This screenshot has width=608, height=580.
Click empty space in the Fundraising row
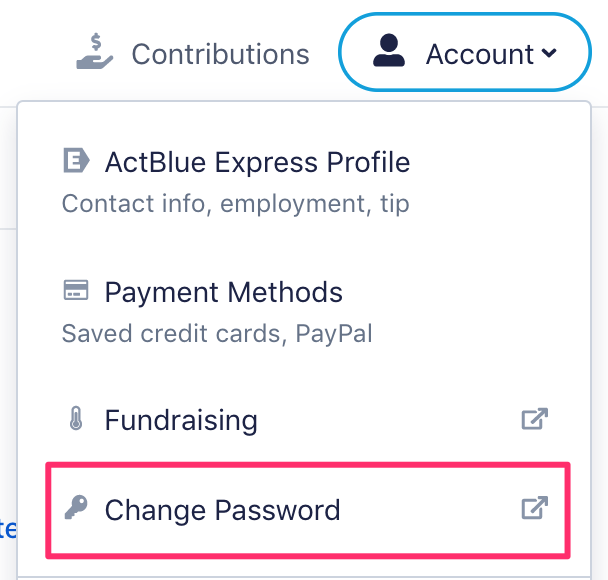tap(388, 419)
